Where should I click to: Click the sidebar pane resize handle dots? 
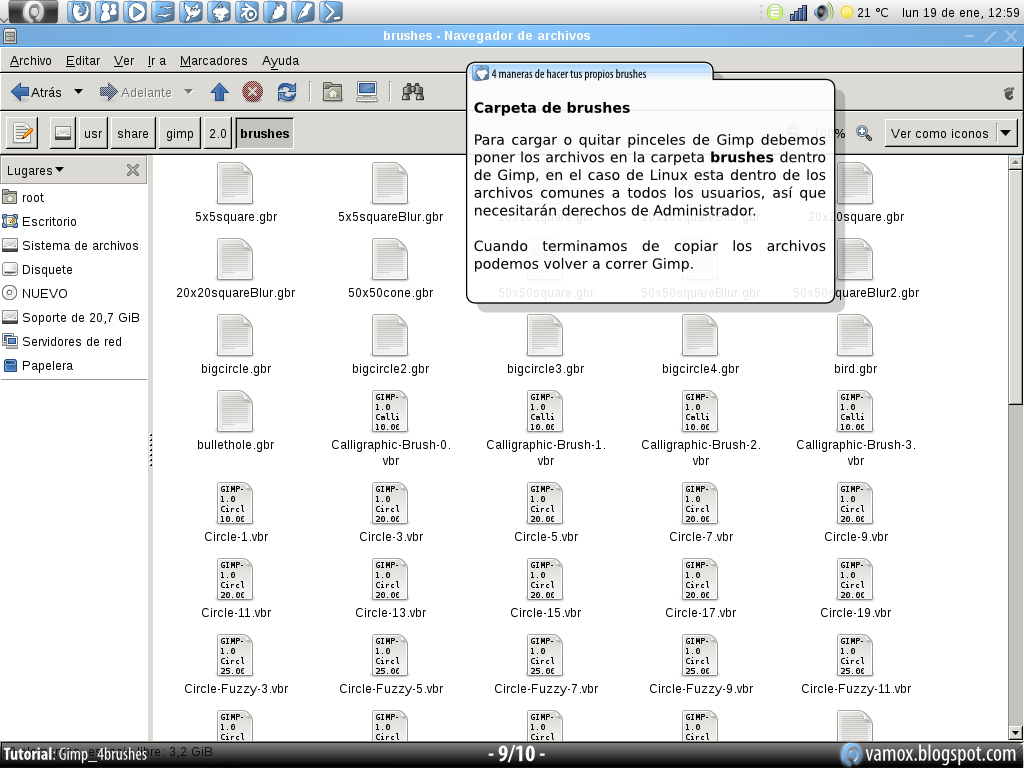(151, 449)
